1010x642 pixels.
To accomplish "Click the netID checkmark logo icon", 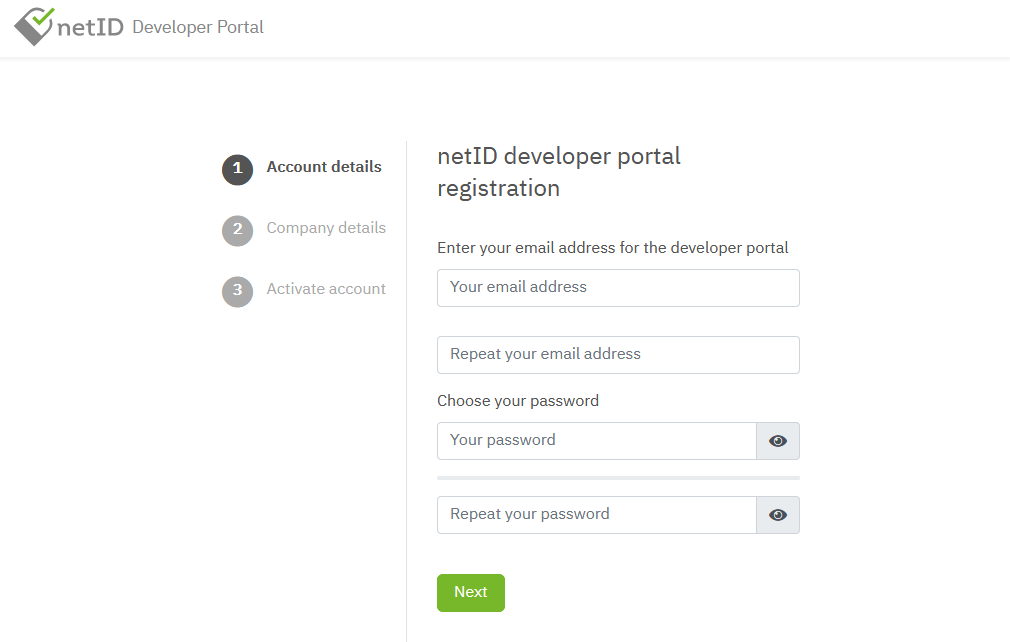I will (x=34, y=26).
